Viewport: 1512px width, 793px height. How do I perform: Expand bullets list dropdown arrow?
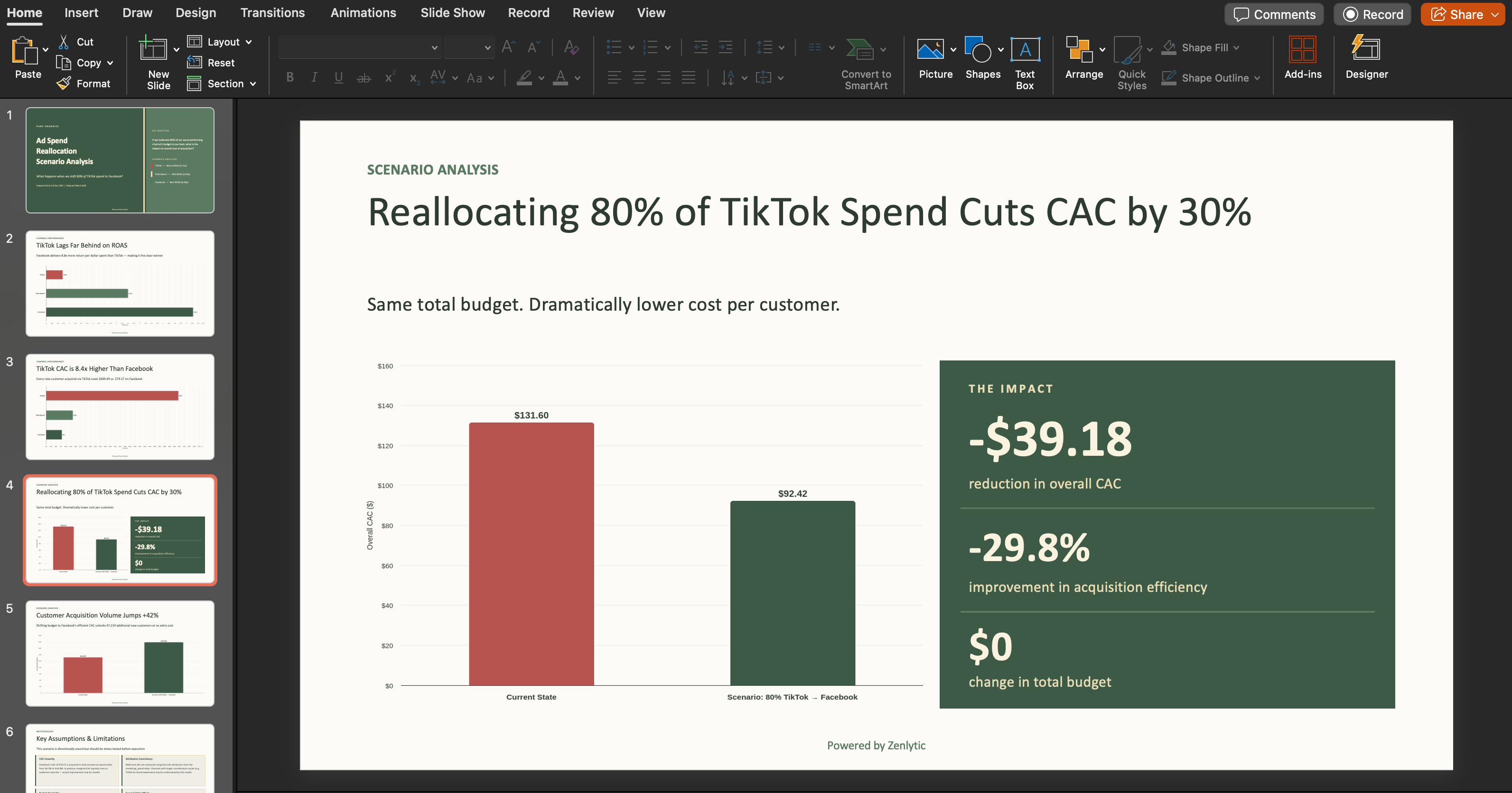click(632, 47)
